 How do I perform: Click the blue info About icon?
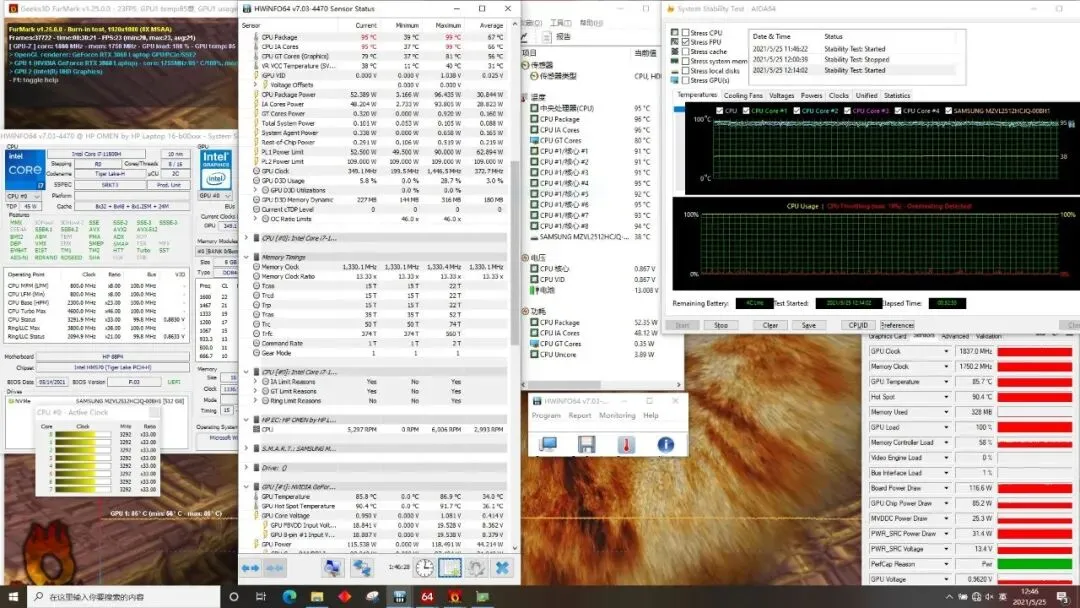665,445
